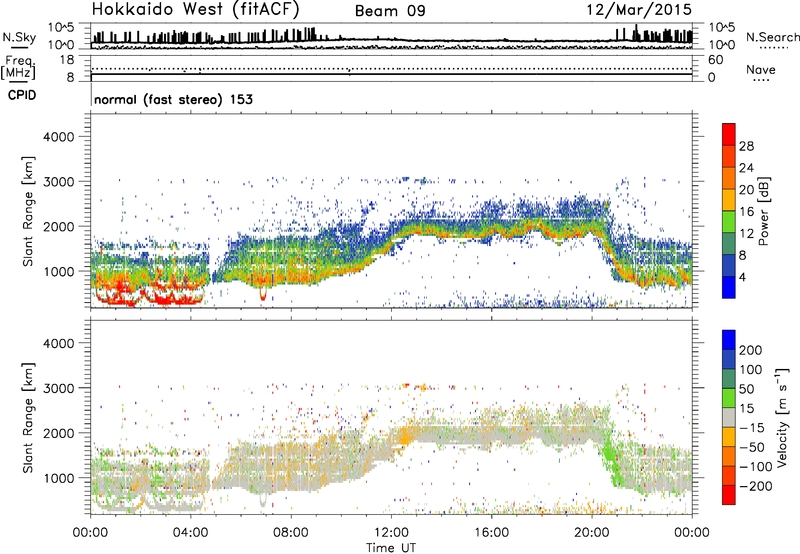800x554 pixels.
Task: Click the date '12/Mar/2015'
Action: pyautogui.click(x=639, y=9)
